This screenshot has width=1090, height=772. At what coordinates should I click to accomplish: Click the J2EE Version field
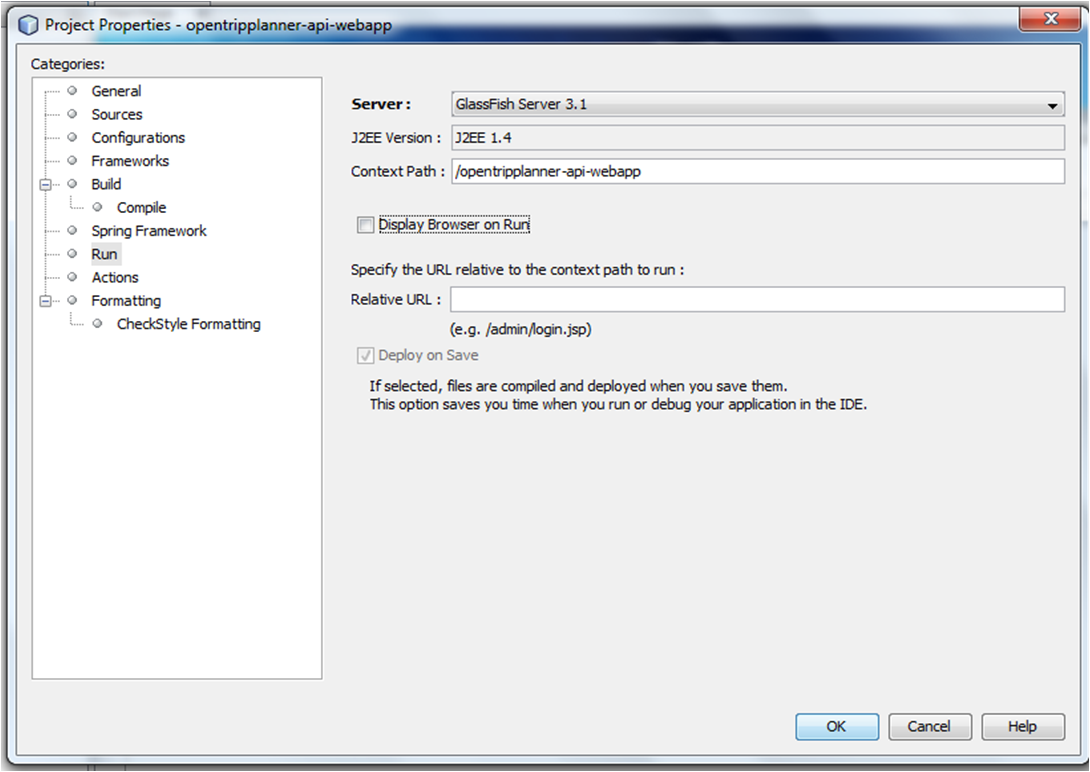[757, 138]
